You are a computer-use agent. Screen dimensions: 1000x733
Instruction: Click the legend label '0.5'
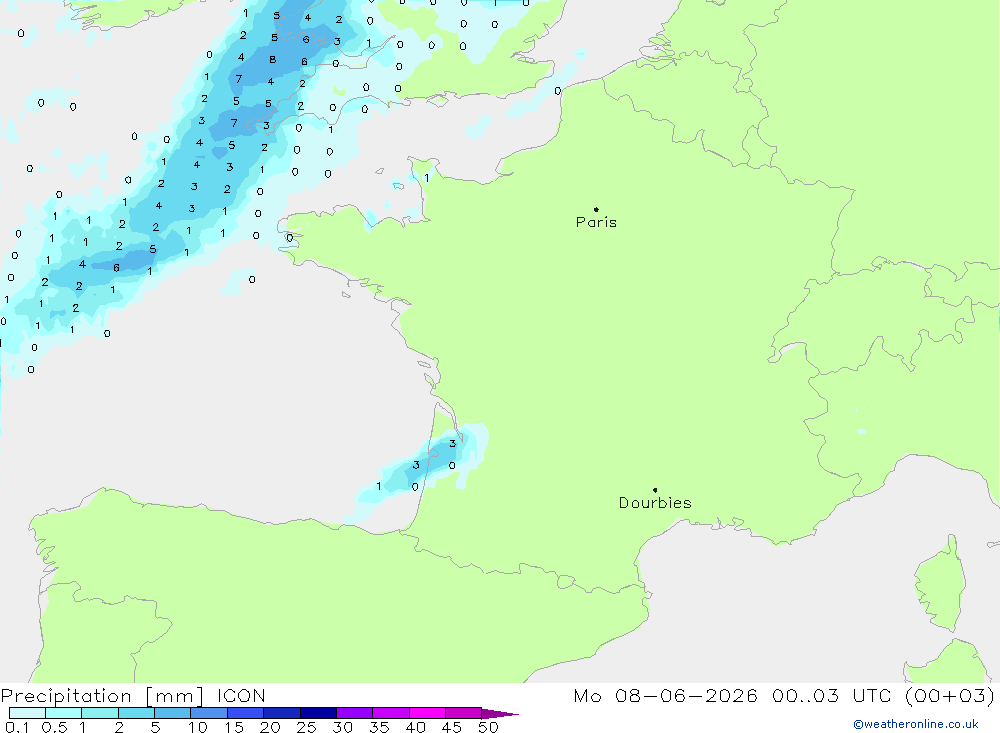pos(54,727)
